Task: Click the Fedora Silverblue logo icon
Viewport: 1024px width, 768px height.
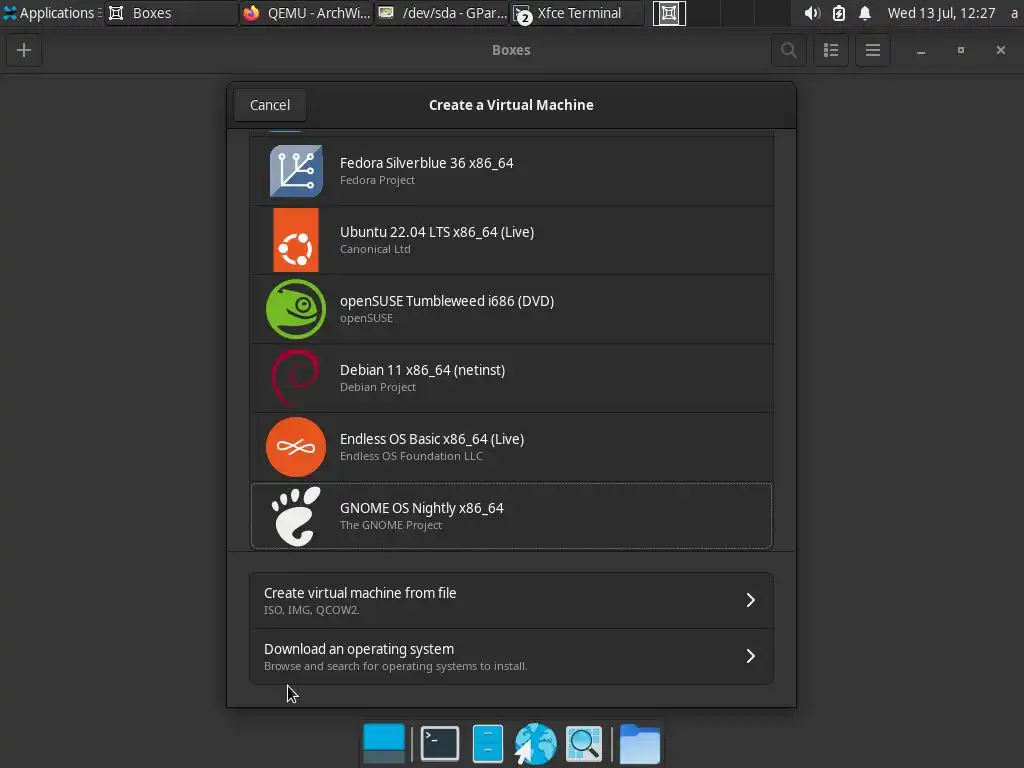Action: tap(296, 171)
